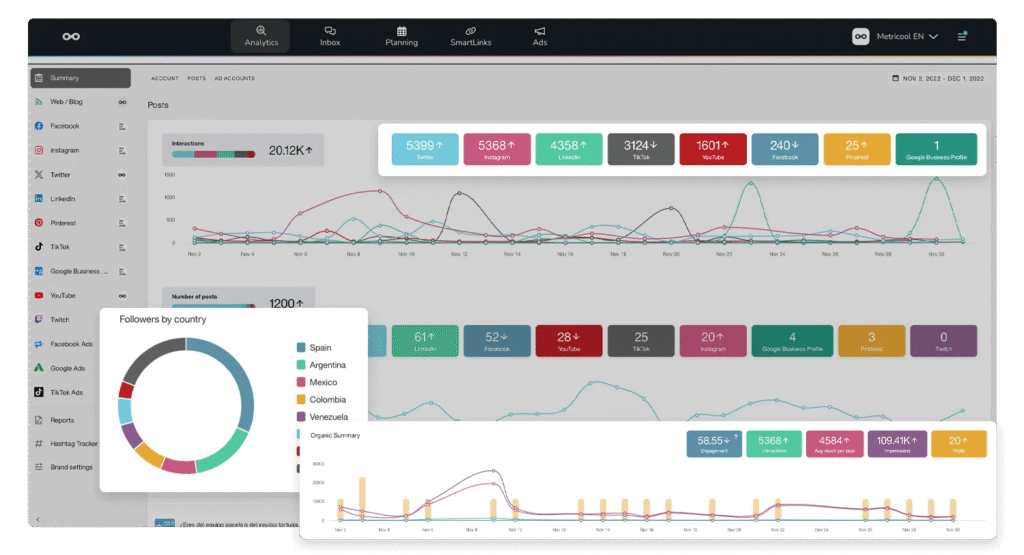This screenshot has width=1024, height=555.
Task: Open Brand settings in the sidebar
Action: pos(70,467)
